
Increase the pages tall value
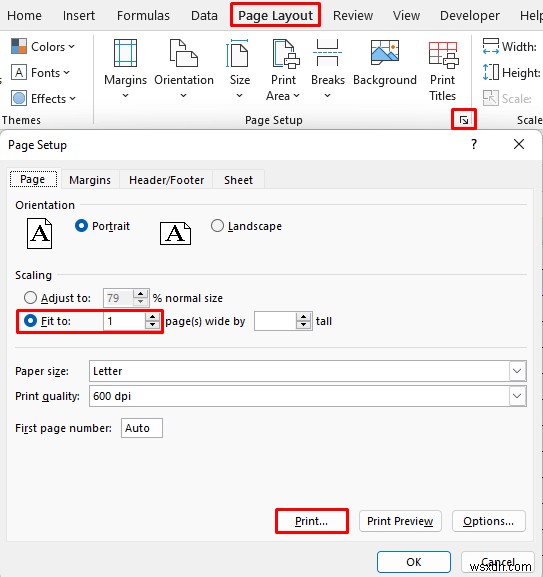(303, 317)
